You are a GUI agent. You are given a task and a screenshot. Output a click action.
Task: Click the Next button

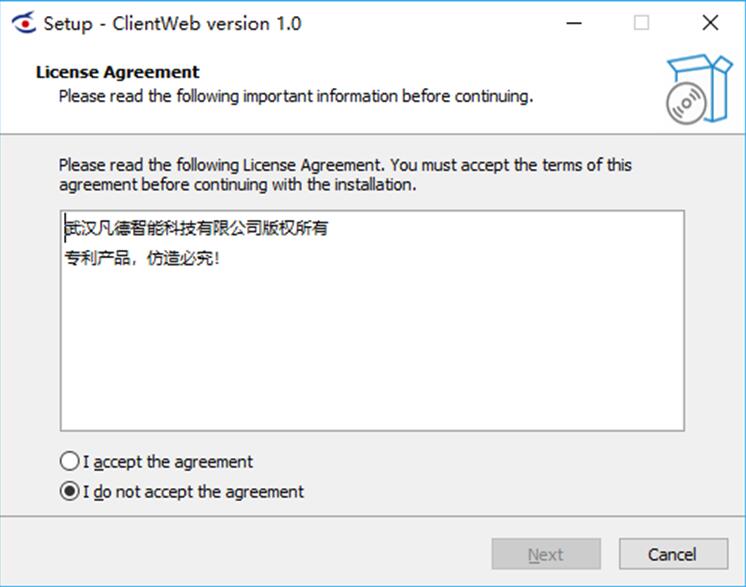click(x=546, y=554)
